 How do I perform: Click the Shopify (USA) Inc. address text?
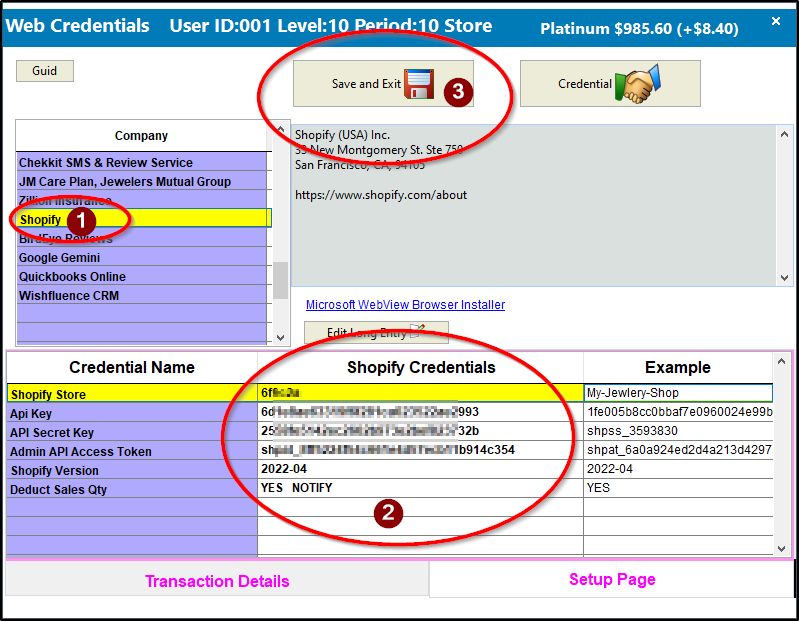tap(342, 135)
